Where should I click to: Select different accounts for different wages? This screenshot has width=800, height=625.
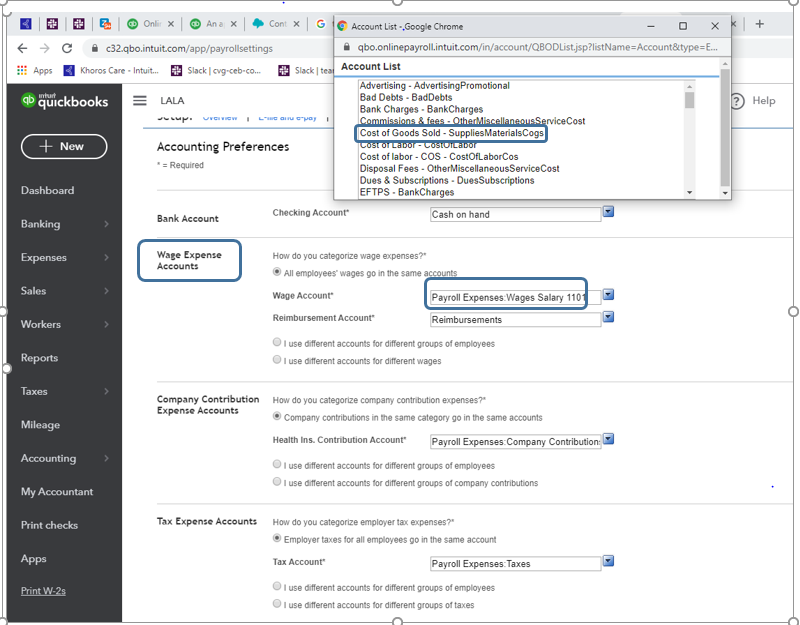(x=277, y=360)
